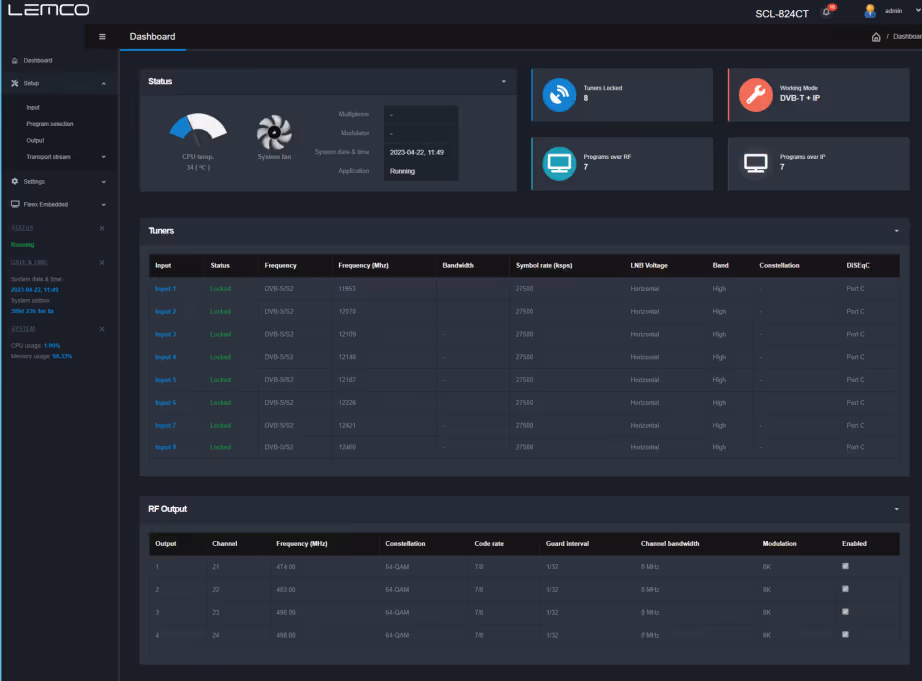Click the Programs over RF monitor icon
922x681 pixels.
(559, 163)
